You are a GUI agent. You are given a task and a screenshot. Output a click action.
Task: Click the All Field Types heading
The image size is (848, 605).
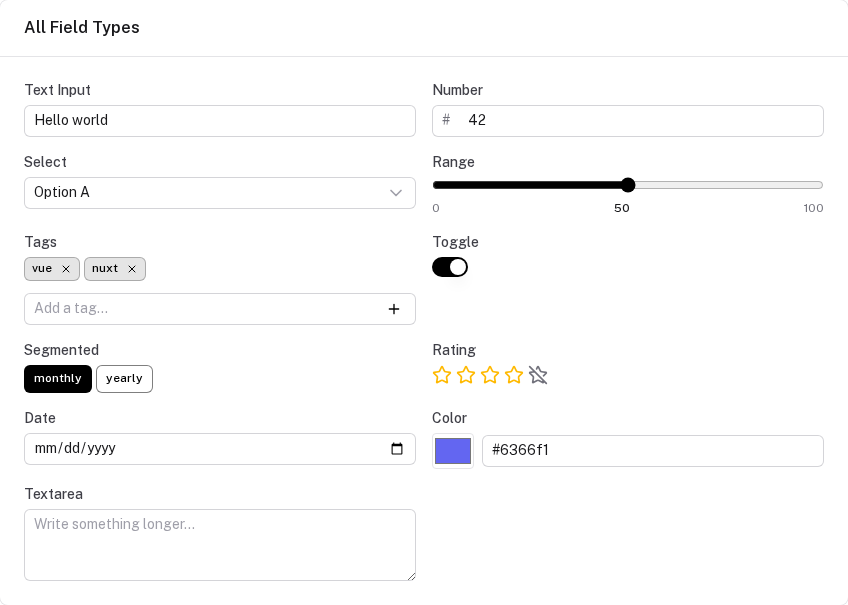point(82,28)
